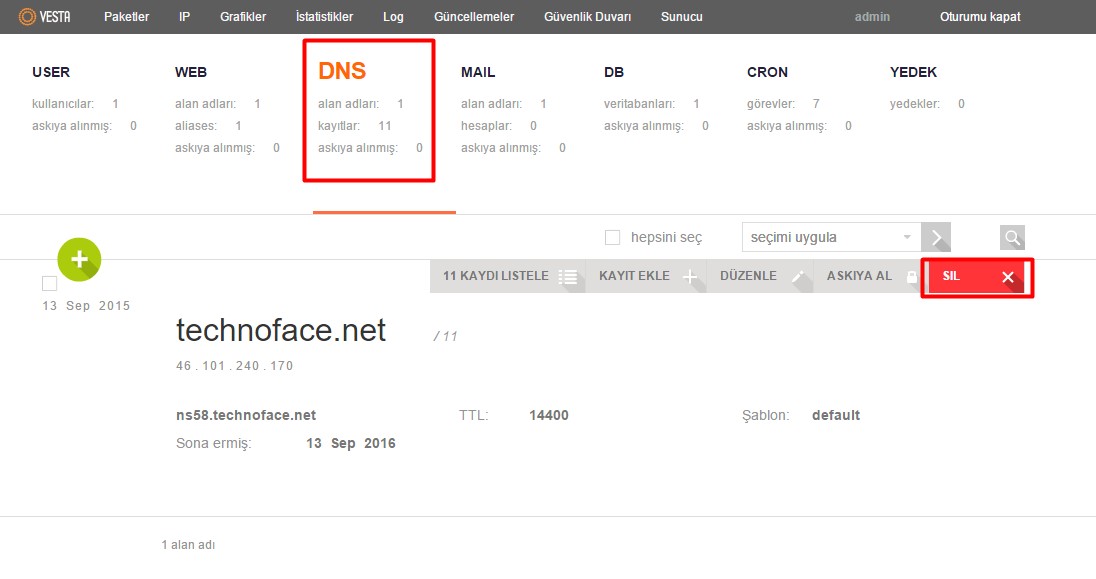The width and height of the screenshot is (1096, 579).
Task: Click the plus icon beside KAYIT EKLE
Action: (x=690, y=277)
